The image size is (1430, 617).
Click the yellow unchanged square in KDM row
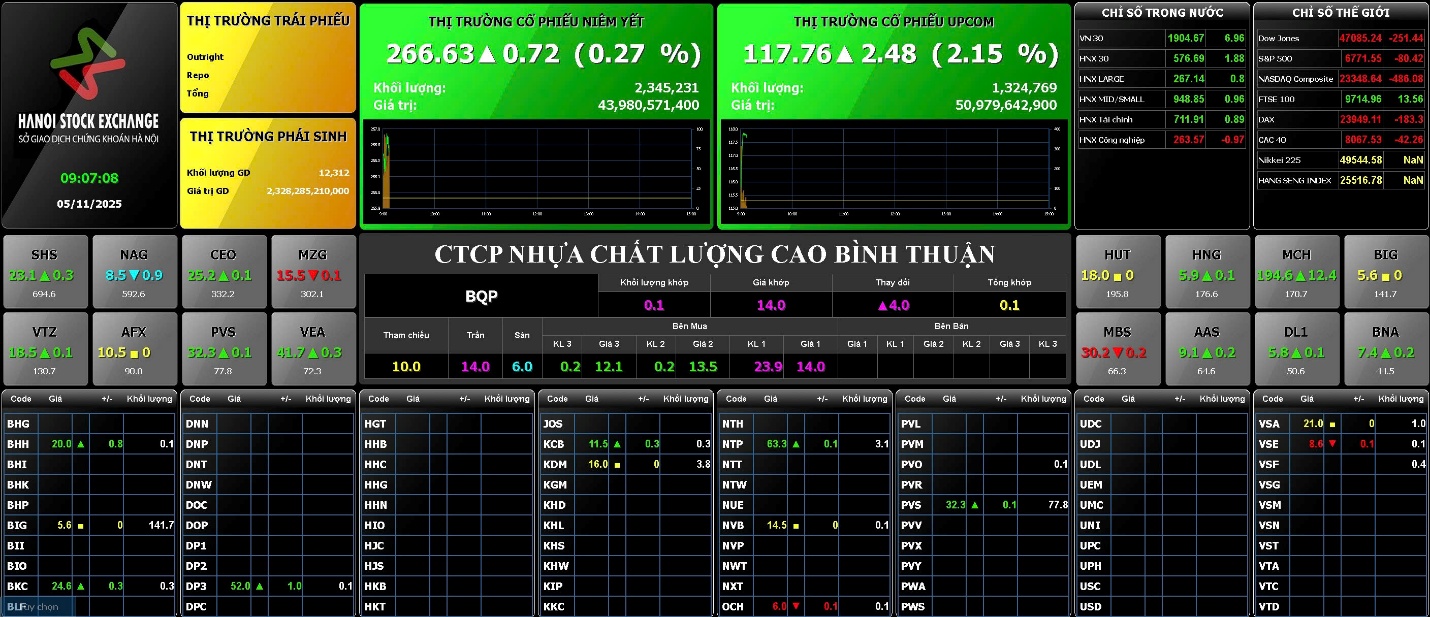[x=617, y=465]
